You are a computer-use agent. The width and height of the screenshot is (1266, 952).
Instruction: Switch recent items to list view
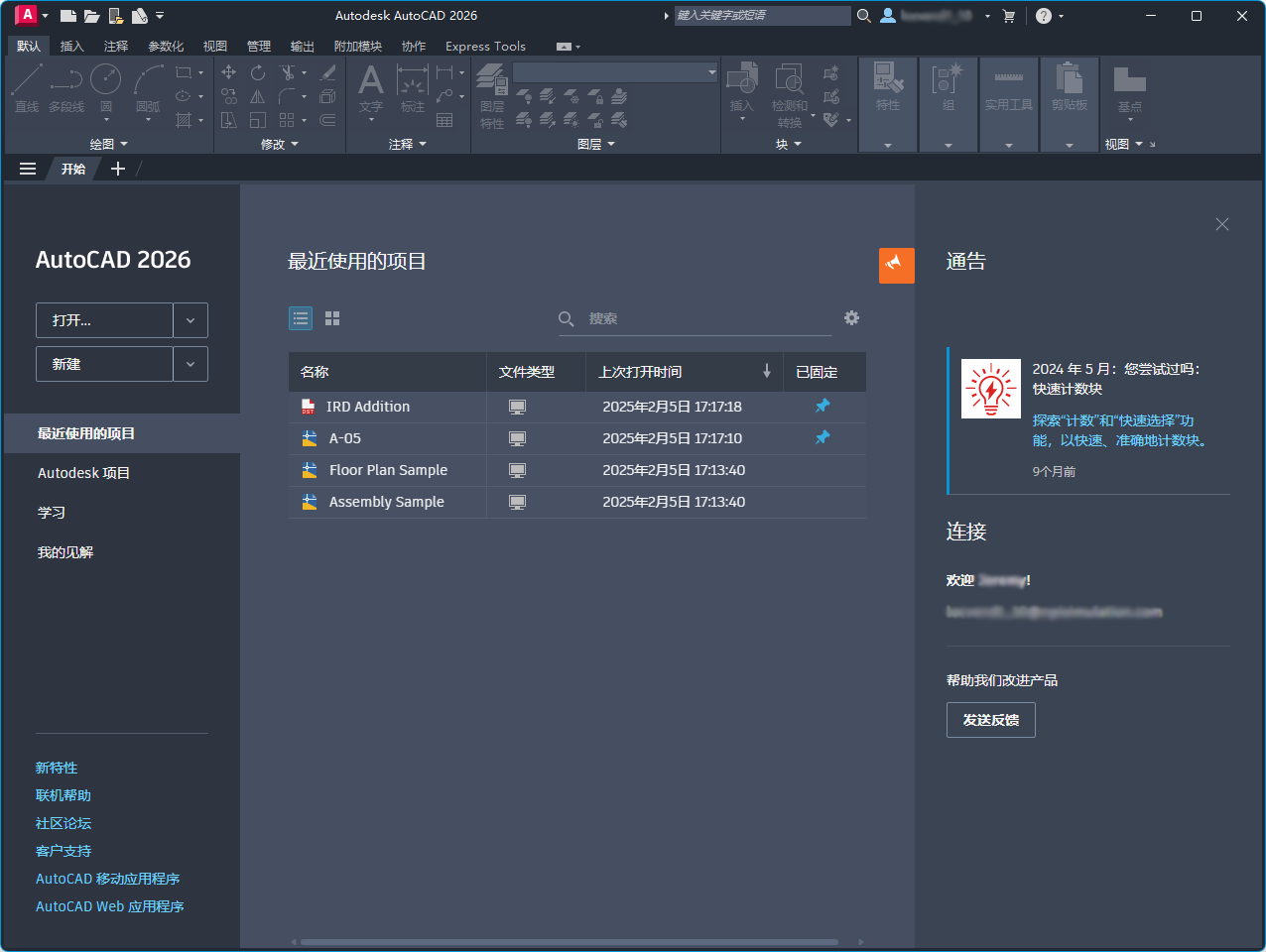tap(301, 318)
